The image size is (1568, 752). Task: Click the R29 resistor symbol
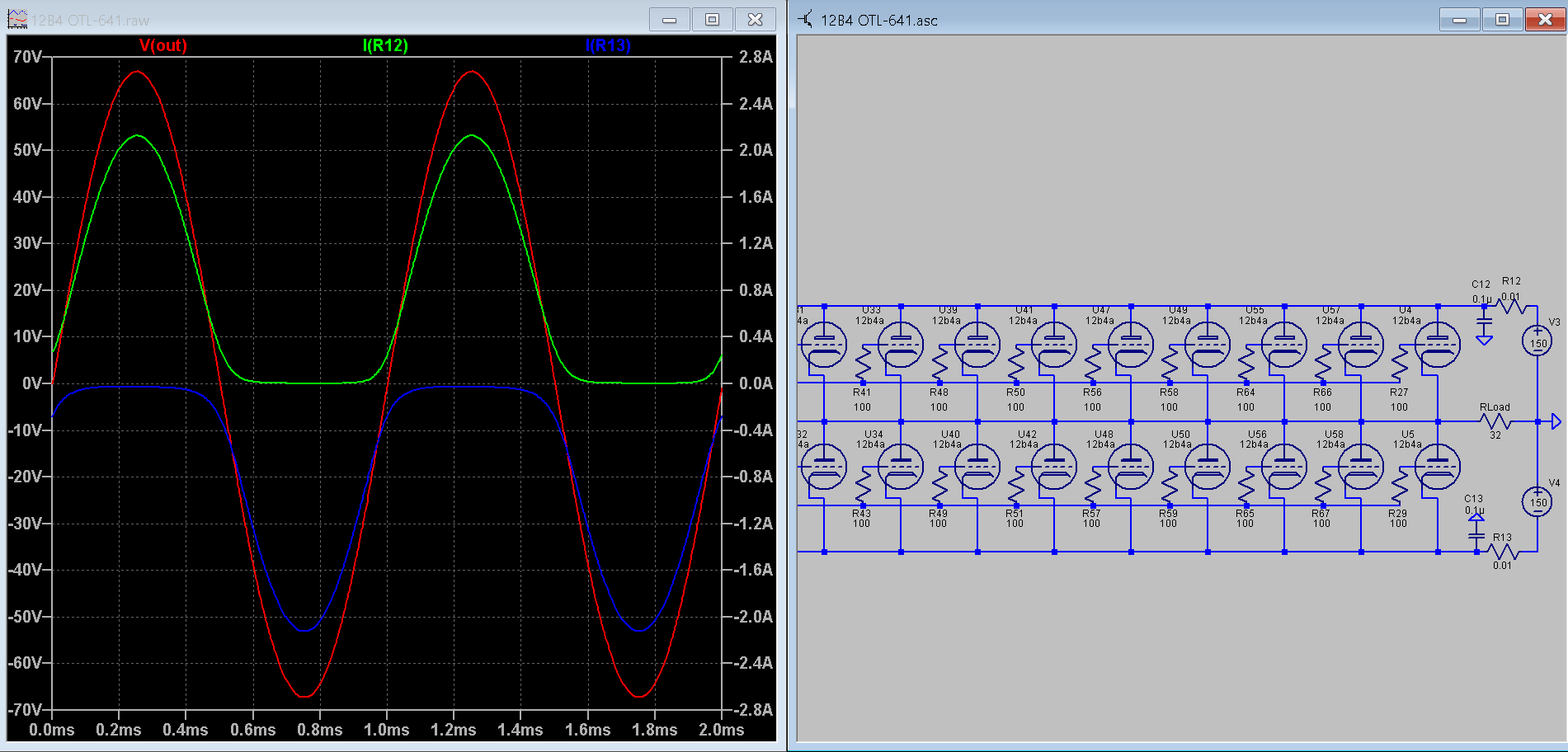(x=1400, y=486)
